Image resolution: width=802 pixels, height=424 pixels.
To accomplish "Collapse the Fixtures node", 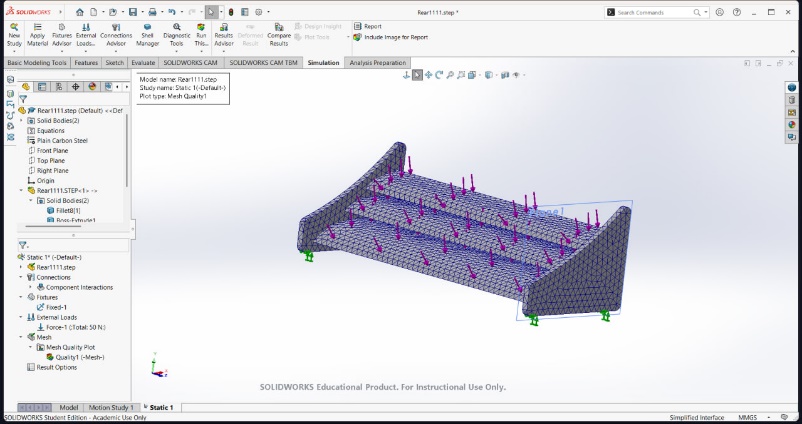I will pyautogui.click(x=21, y=297).
